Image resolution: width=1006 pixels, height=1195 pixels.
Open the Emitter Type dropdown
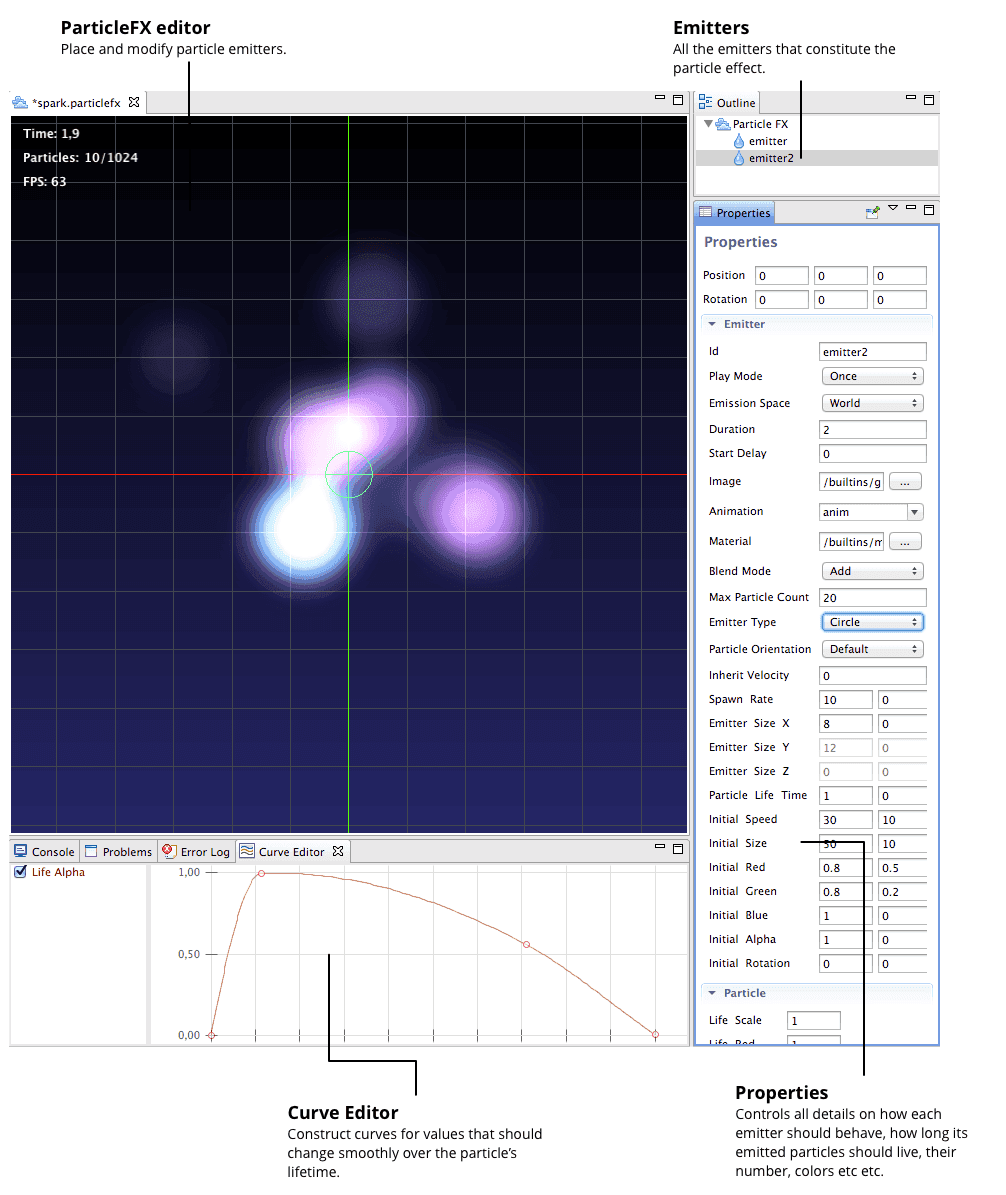[872, 622]
